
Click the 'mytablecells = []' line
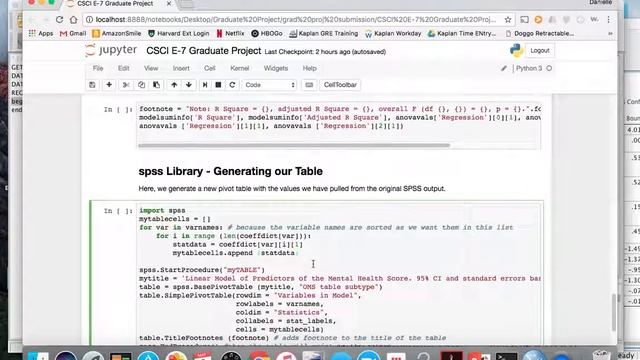coord(175,219)
